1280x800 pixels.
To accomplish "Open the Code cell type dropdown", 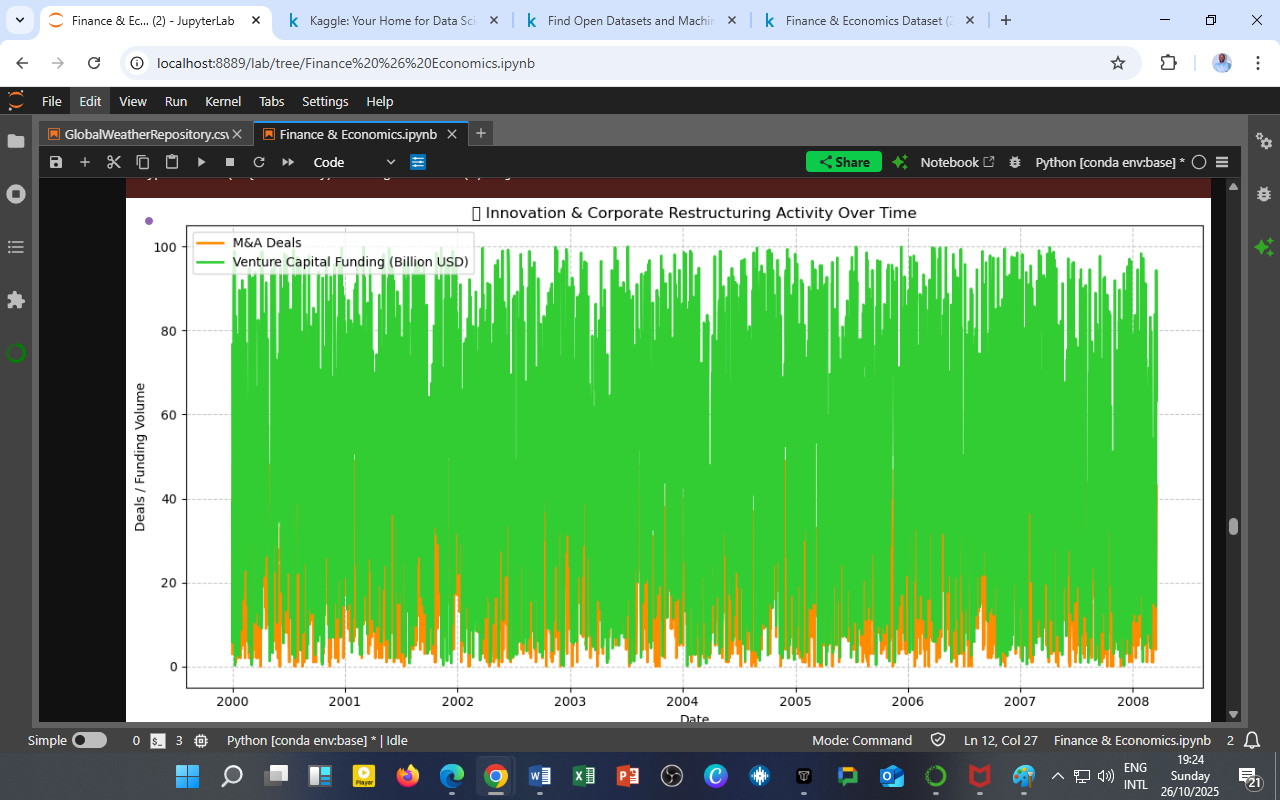I will tap(354, 162).
